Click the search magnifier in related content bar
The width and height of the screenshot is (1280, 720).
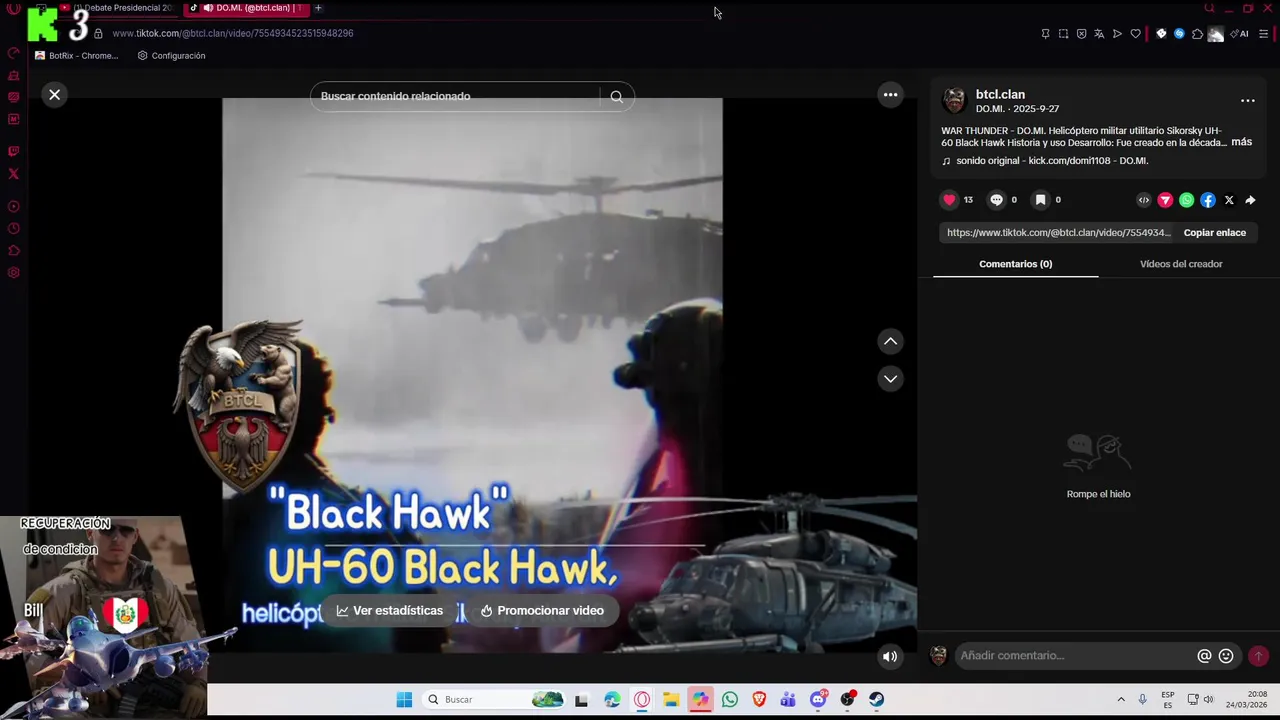[x=616, y=96]
